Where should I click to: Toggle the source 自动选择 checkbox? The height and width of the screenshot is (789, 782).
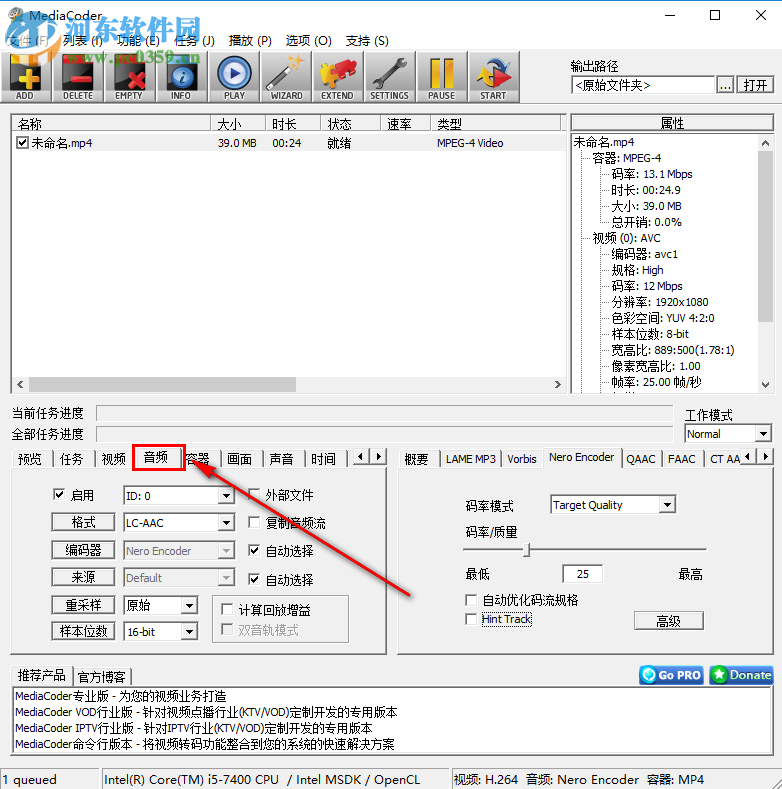coord(254,579)
